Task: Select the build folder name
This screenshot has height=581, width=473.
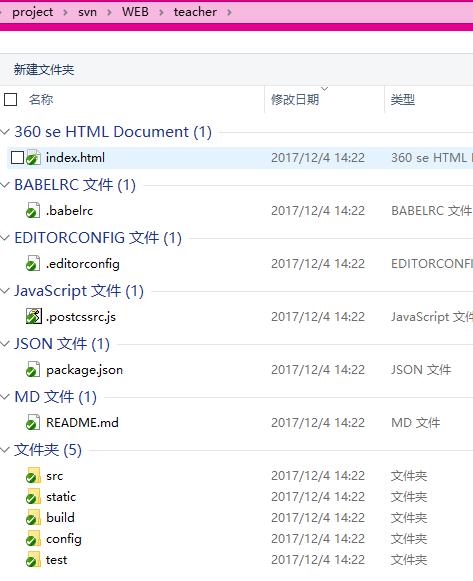Action: click(x=60, y=518)
